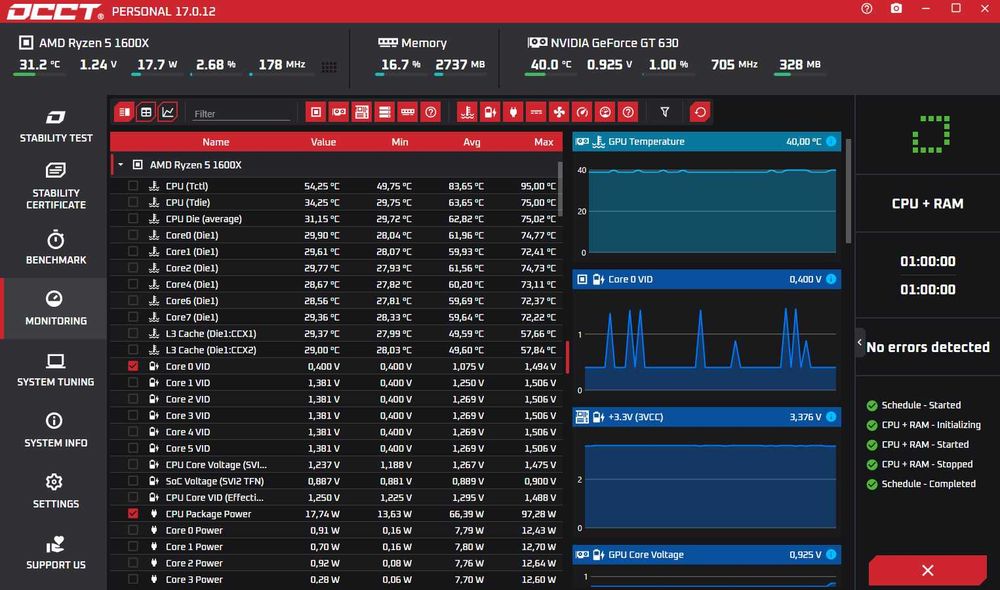Screen dimensions: 1000x590
Task: Open System Tuning
Action: coord(55,369)
